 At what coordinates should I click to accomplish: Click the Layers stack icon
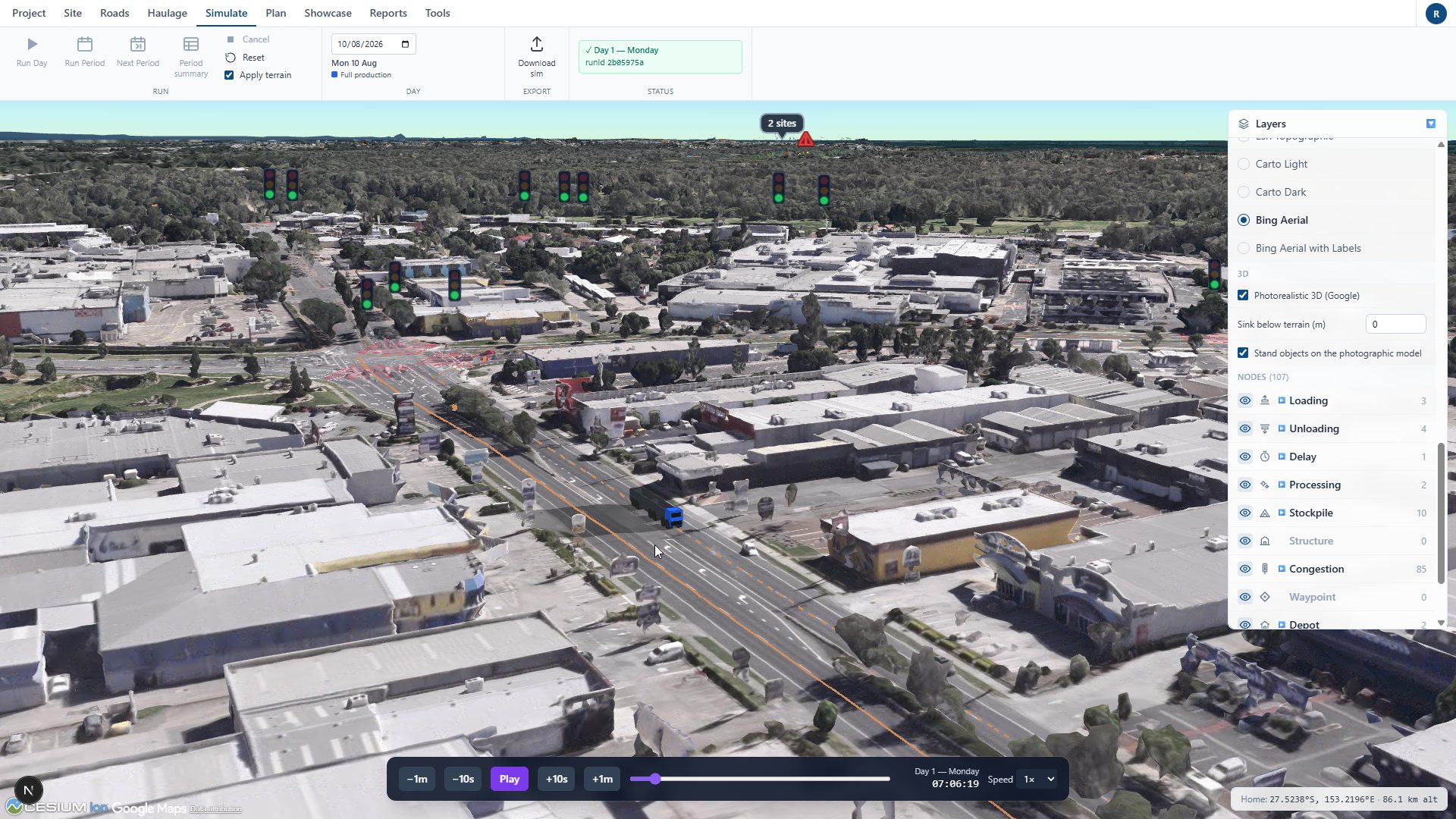point(1244,124)
